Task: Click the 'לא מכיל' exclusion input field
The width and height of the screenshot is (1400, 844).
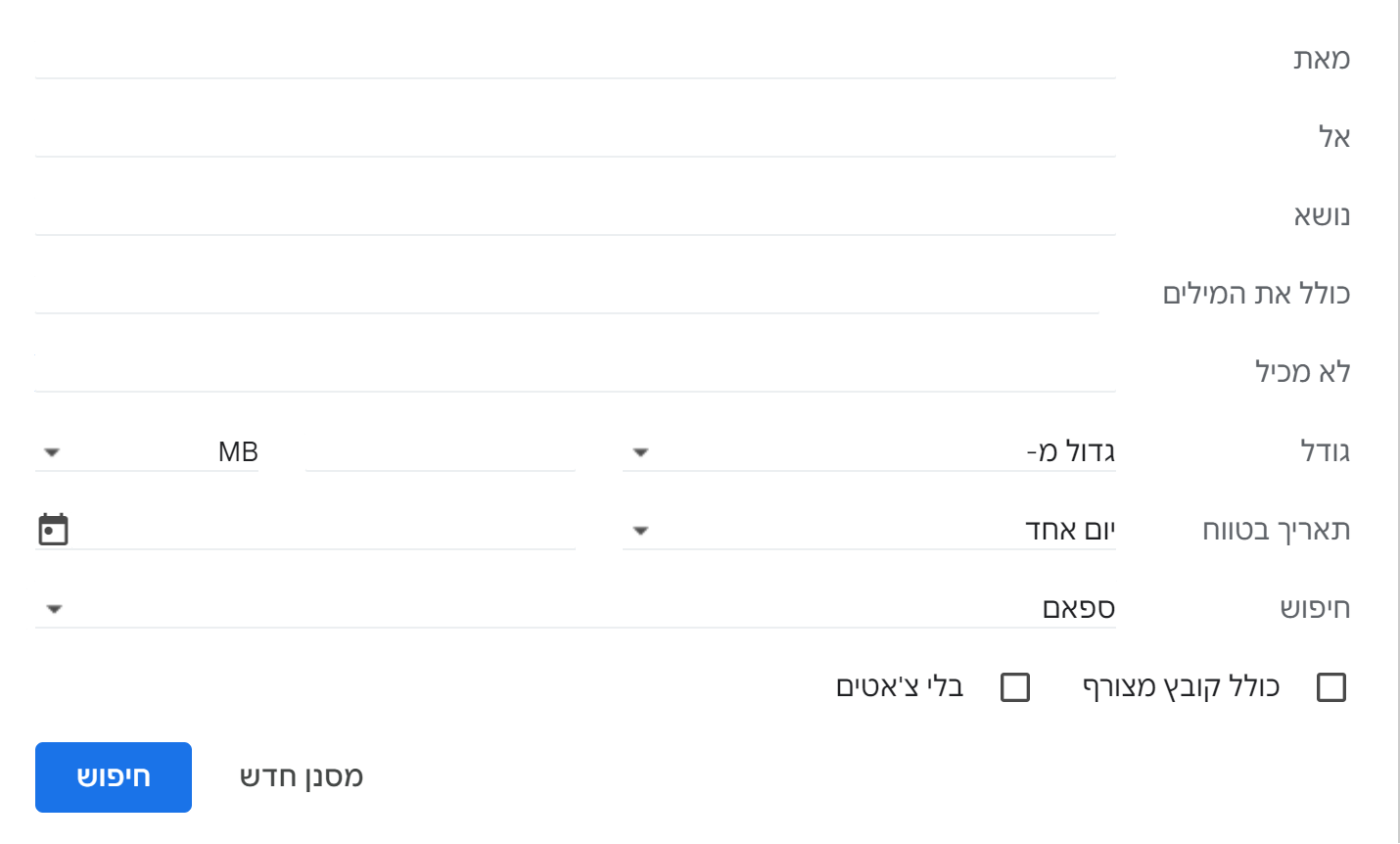Action: point(575,372)
